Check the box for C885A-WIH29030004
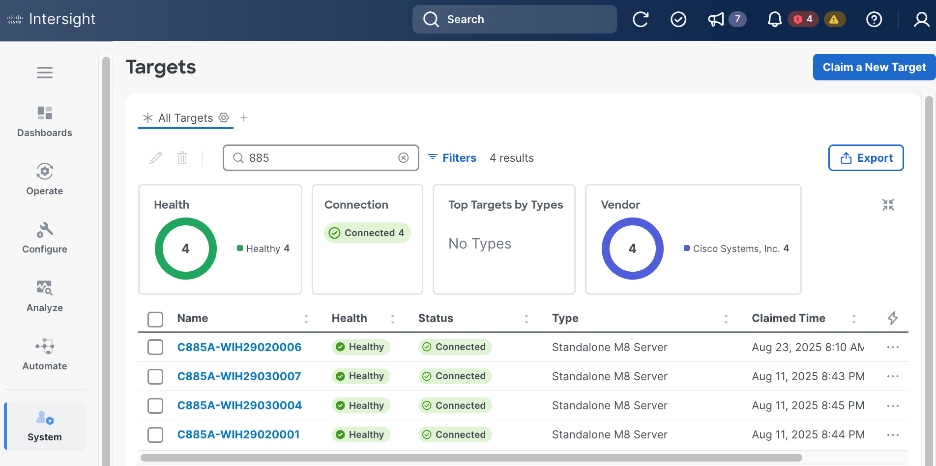The height and width of the screenshot is (466, 936). click(155, 405)
